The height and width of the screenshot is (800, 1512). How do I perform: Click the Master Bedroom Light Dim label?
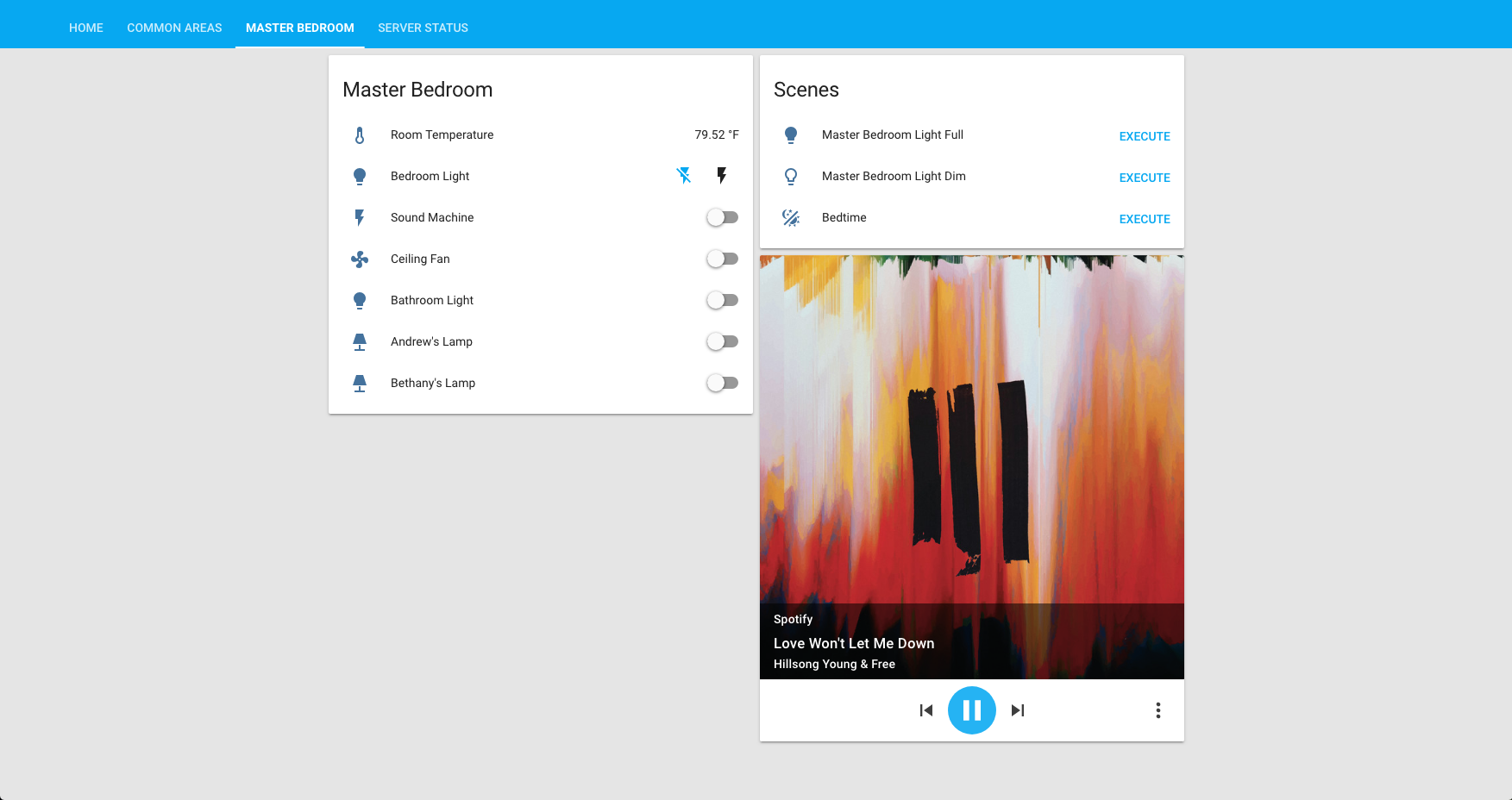pyautogui.click(x=894, y=176)
